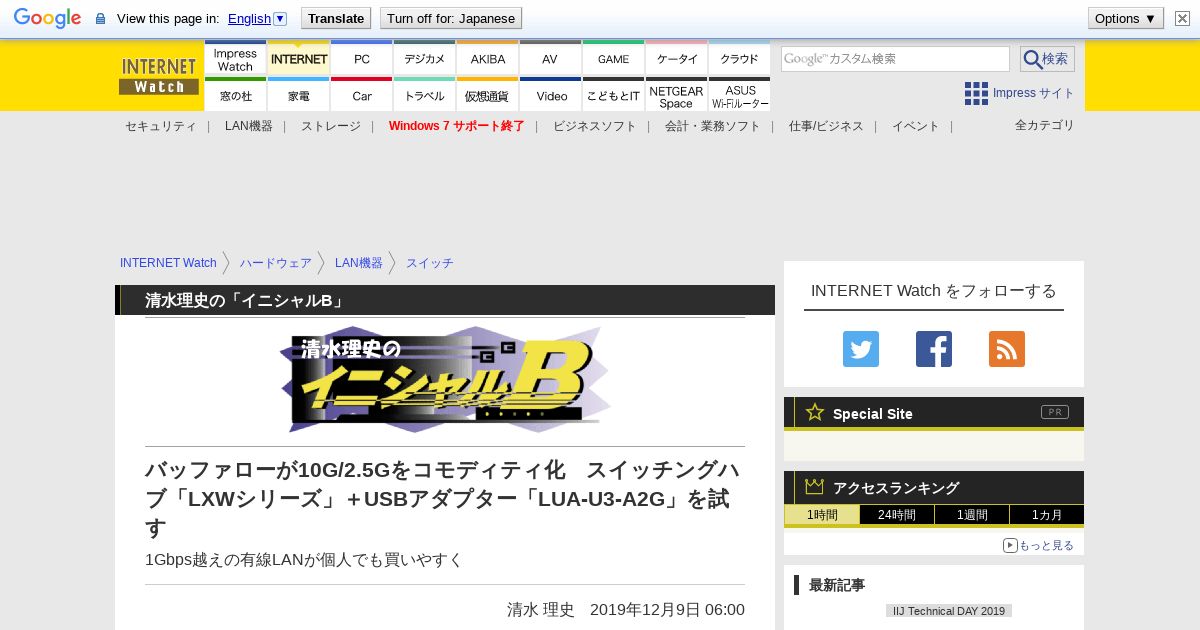Select the 1週間 ranking tab
Image resolution: width=1200 pixels, height=630 pixels.
972,515
